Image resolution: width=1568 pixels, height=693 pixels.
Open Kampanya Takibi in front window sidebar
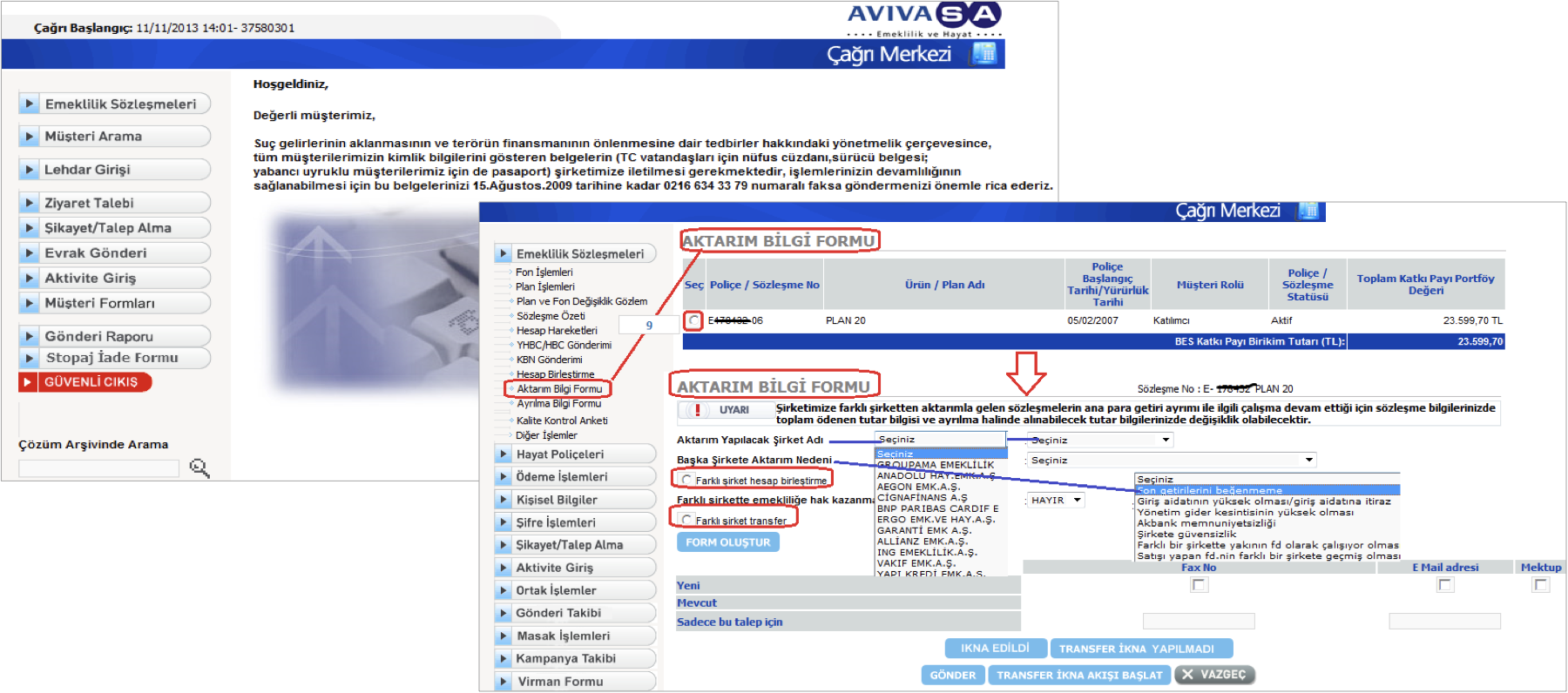click(575, 658)
